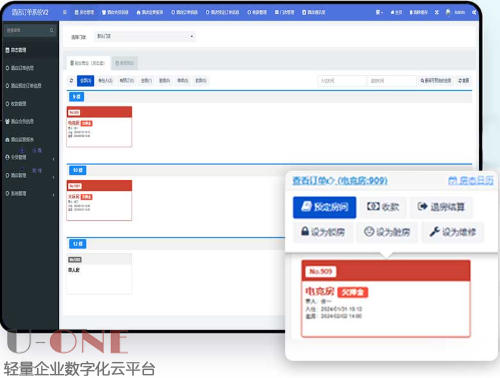Click the 设为脏房 button

[x=387, y=232]
